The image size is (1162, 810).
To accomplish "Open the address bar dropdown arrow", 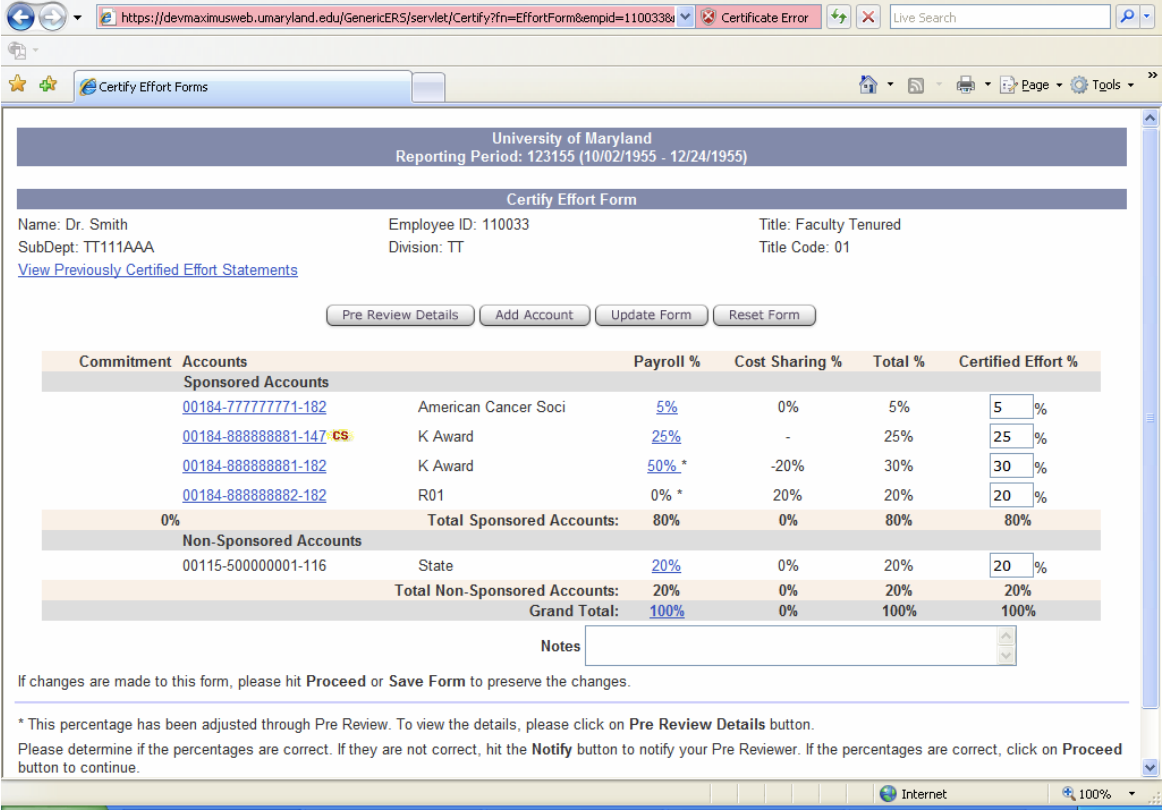I will pyautogui.click(x=685, y=18).
